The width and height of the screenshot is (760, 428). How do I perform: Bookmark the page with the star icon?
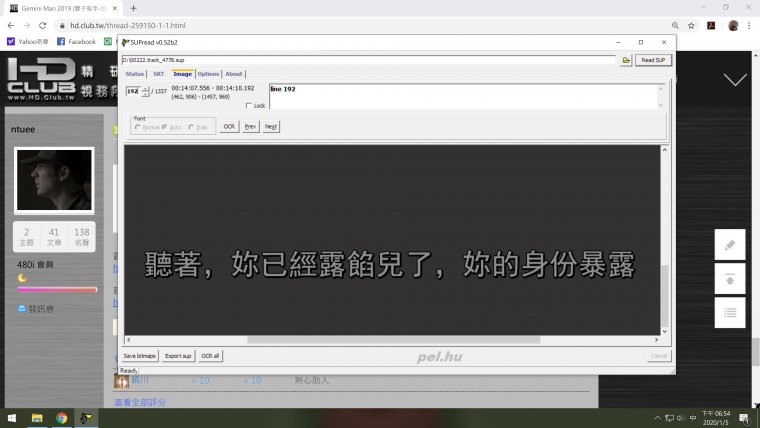[691, 25]
